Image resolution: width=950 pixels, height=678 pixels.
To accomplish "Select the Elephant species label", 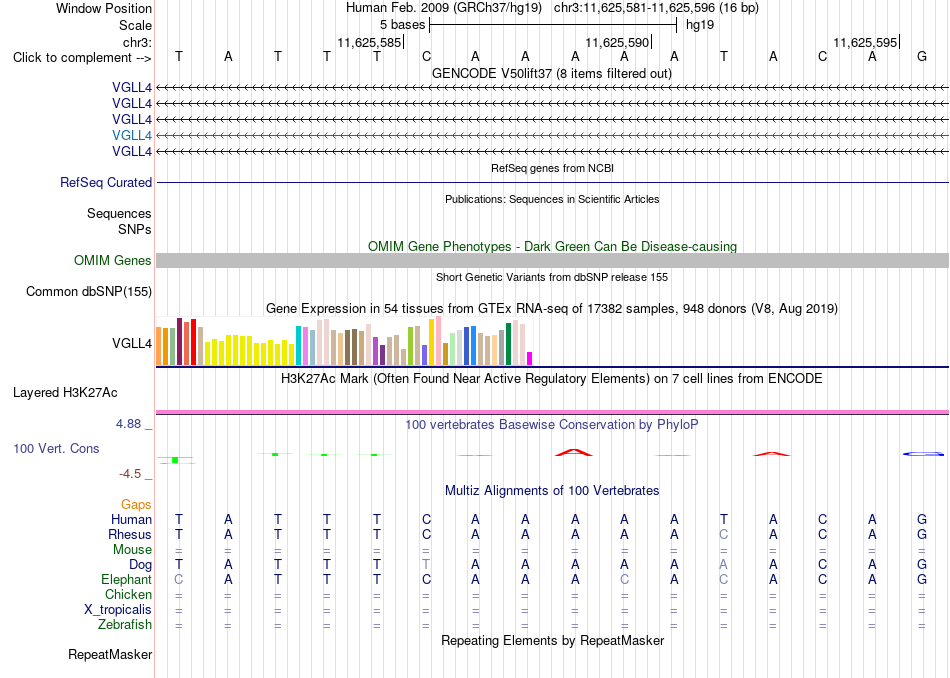I will point(126,579).
